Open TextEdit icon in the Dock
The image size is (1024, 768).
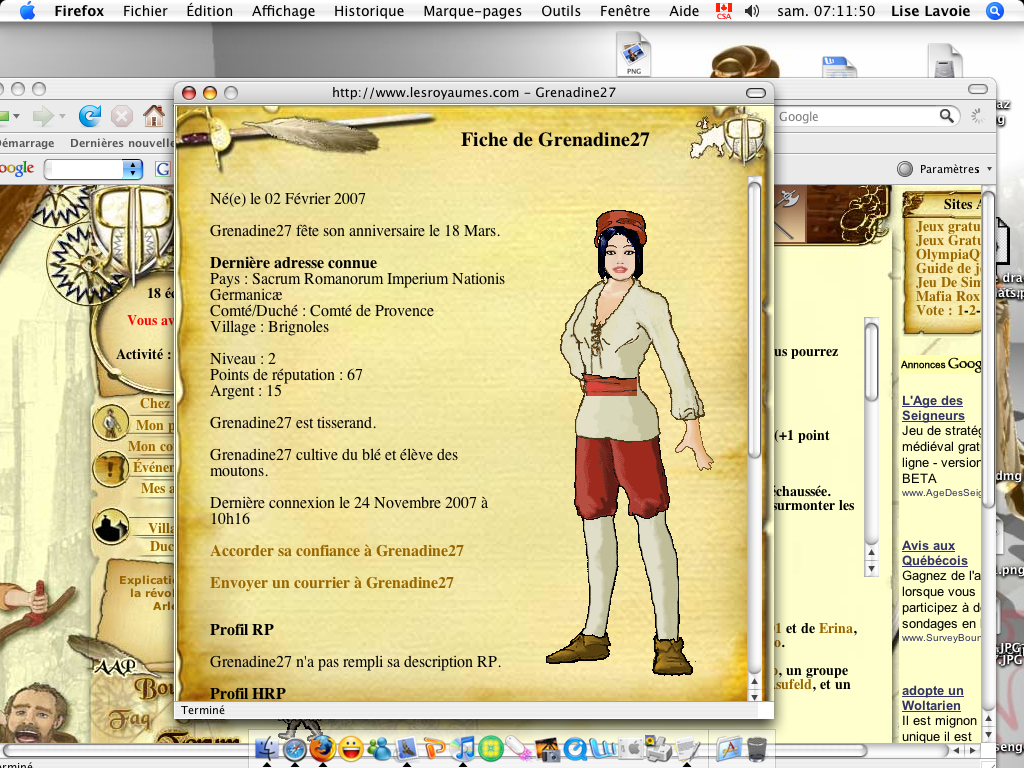[686, 748]
